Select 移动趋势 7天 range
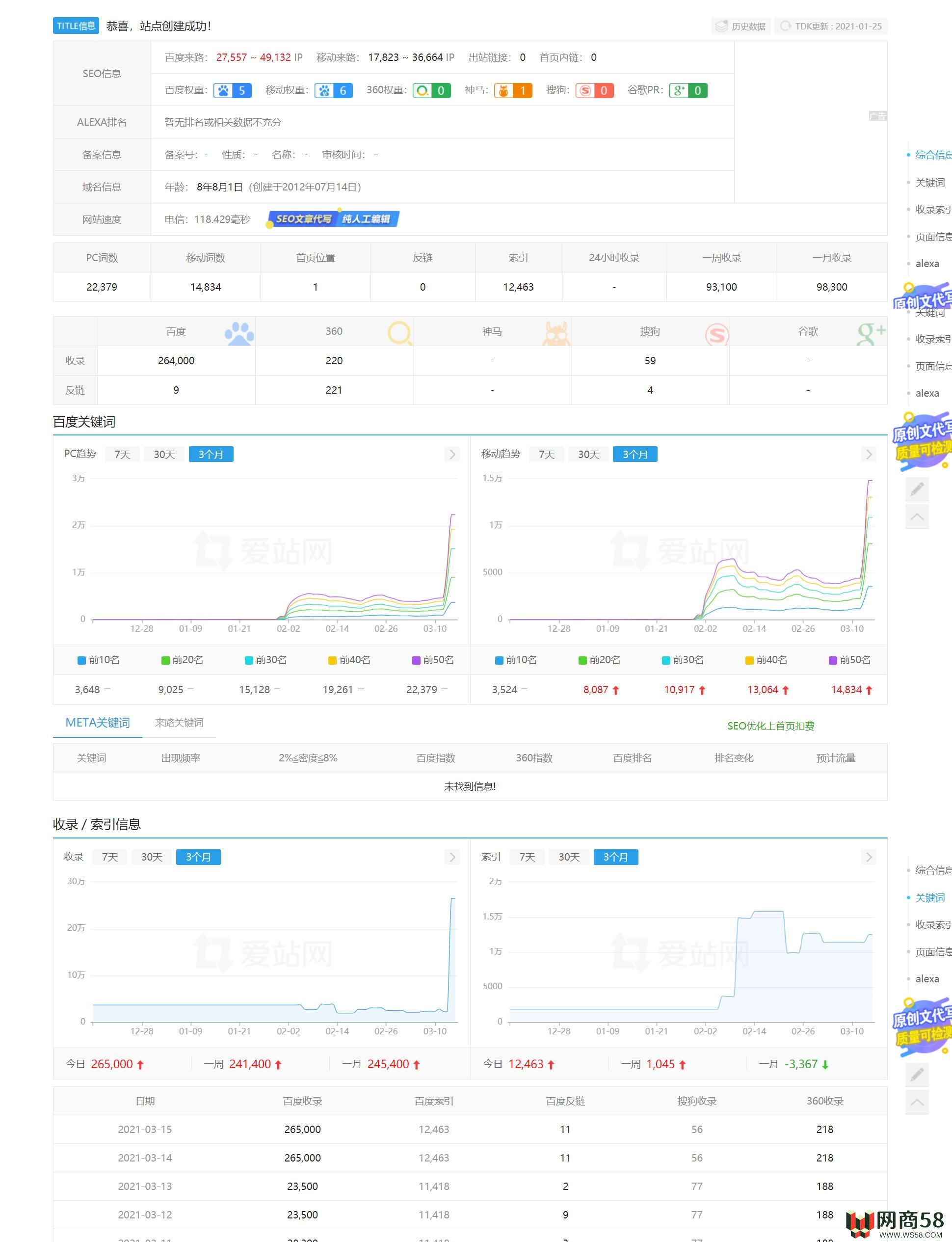The width and height of the screenshot is (952, 1242). [546, 455]
